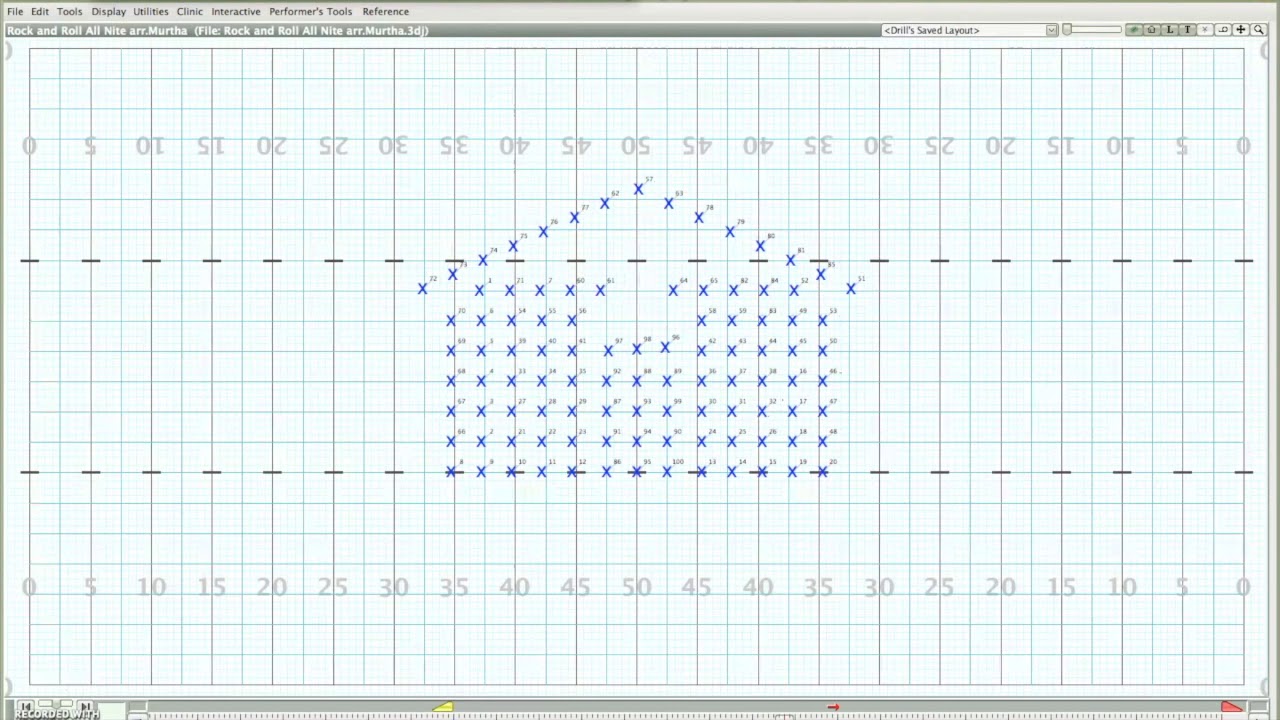Choose the lasso selection tool

[x=1223, y=30]
